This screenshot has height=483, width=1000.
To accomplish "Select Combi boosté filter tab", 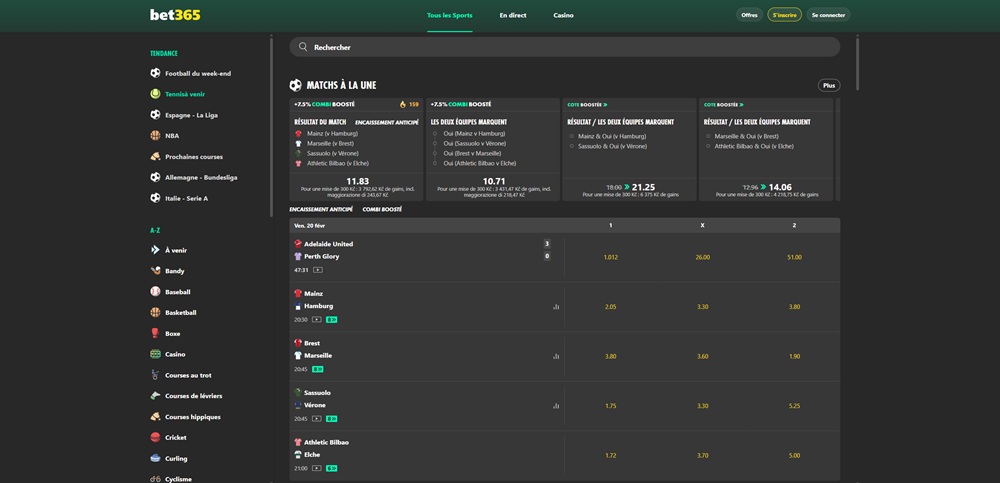I will click(382, 209).
